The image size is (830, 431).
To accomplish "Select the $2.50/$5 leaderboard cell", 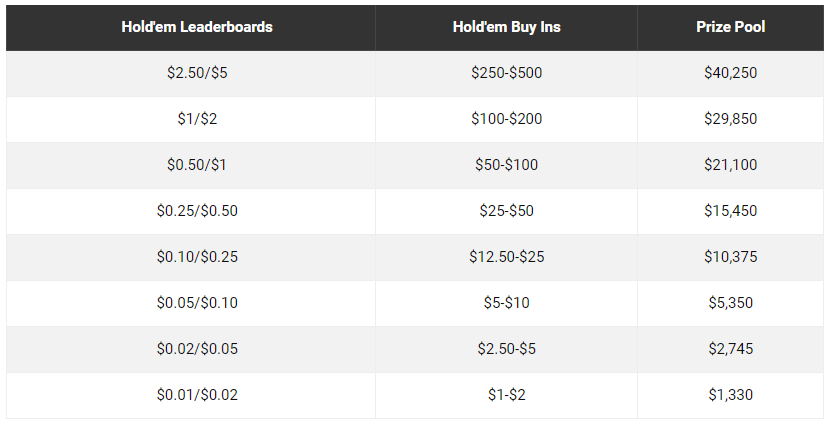I will coord(197,73).
